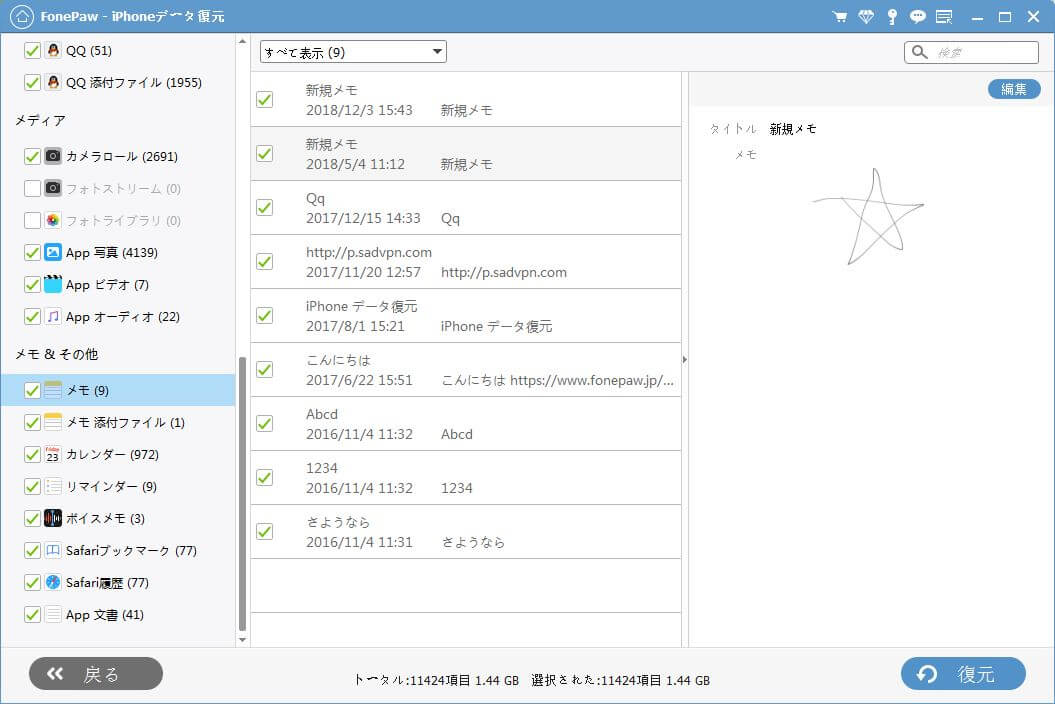The height and width of the screenshot is (704, 1055).
Task: Click the Safariブックマーク book icon
Action: coord(53,550)
